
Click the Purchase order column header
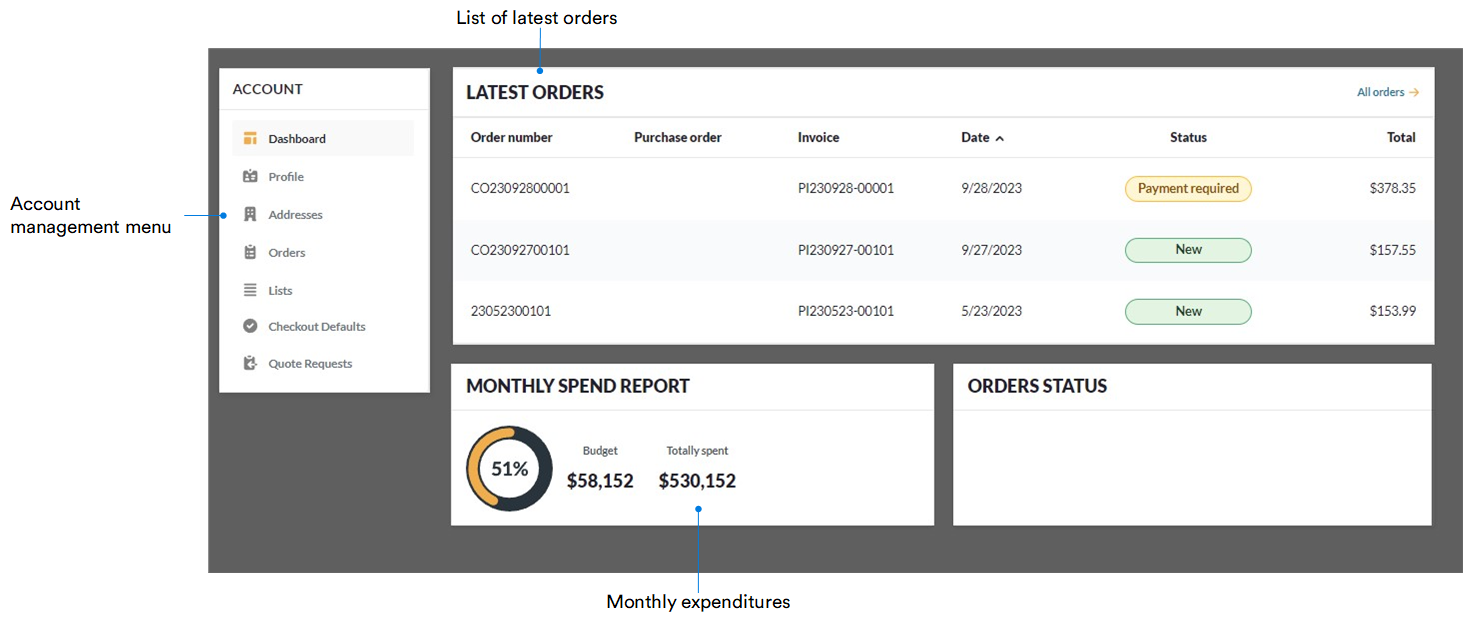click(677, 137)
